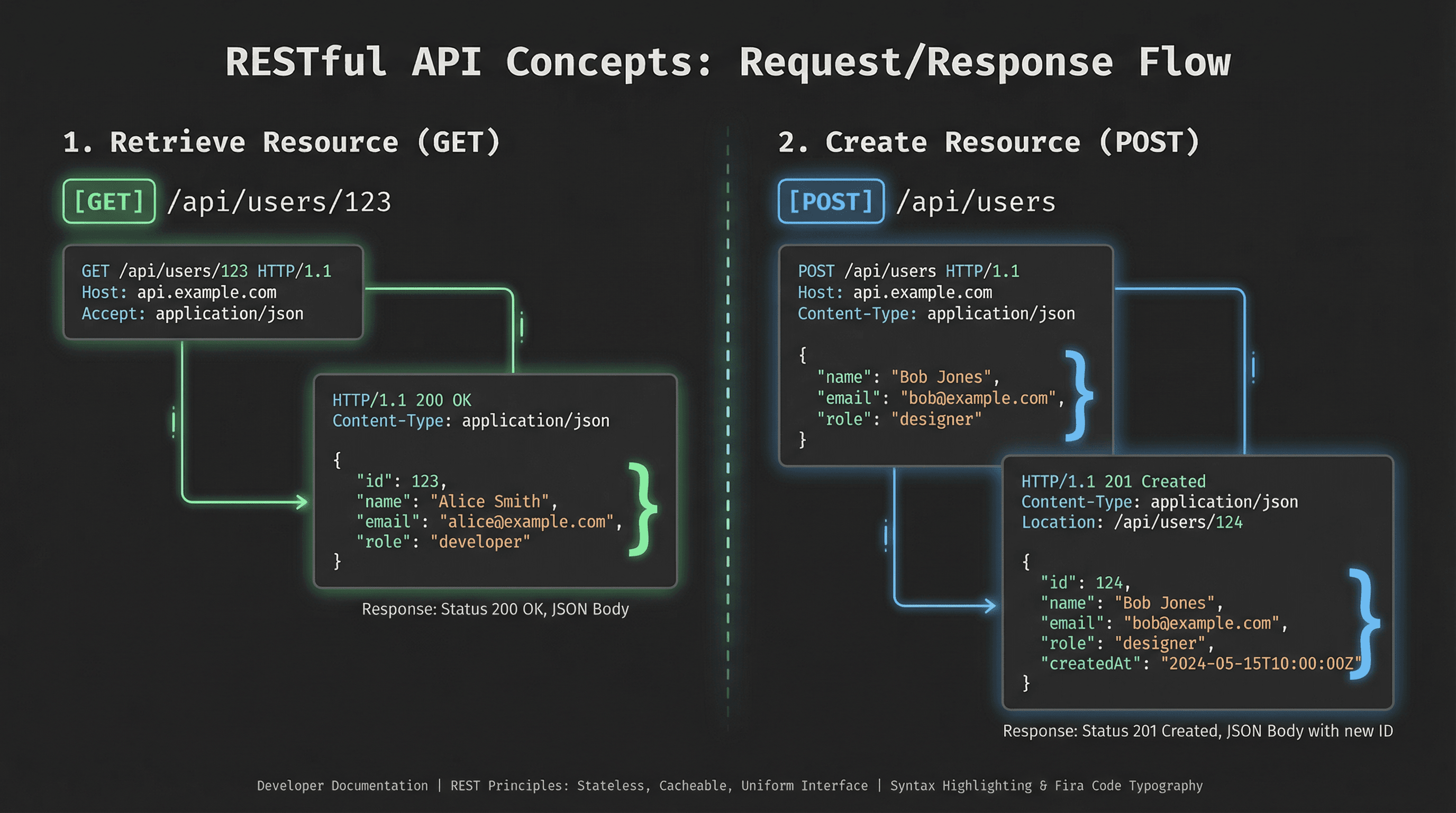Click the alice@example.com email value
Viewport: 1456px width, 813px height.
527,521
